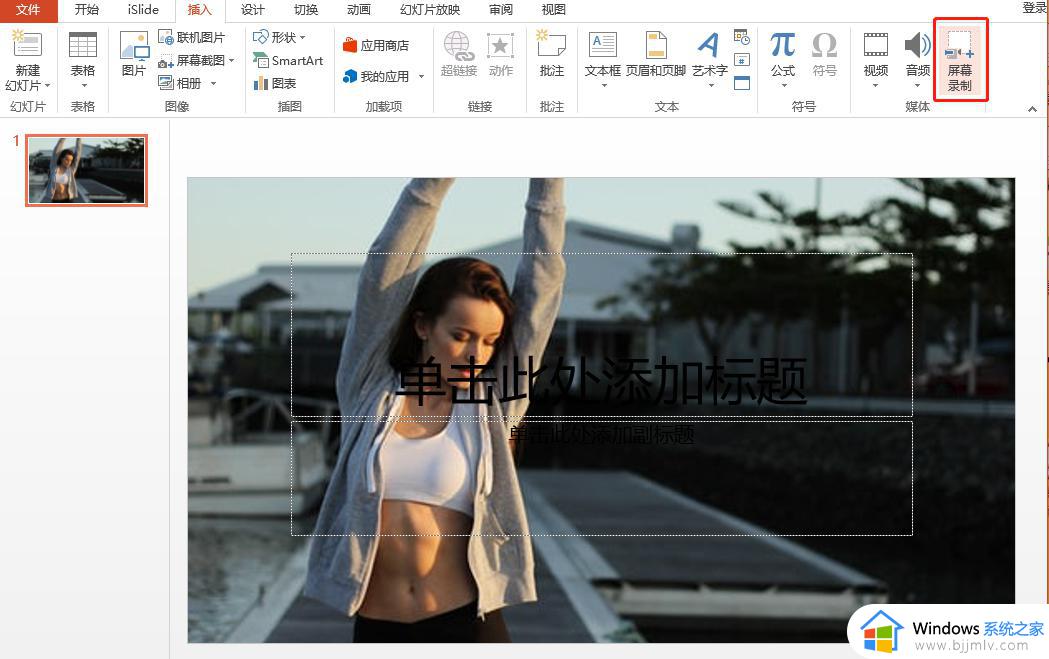The height and width of the screenshot is (659, 1049).
Task: Open the 新建幻灯片 dropdown arrow
Action: point(47,86)
